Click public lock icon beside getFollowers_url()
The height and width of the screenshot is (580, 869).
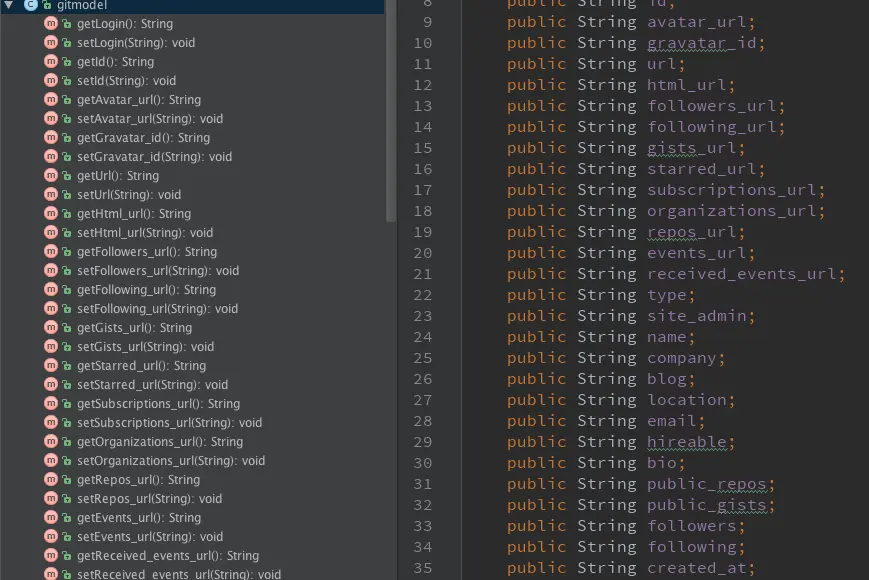(67, 252)
